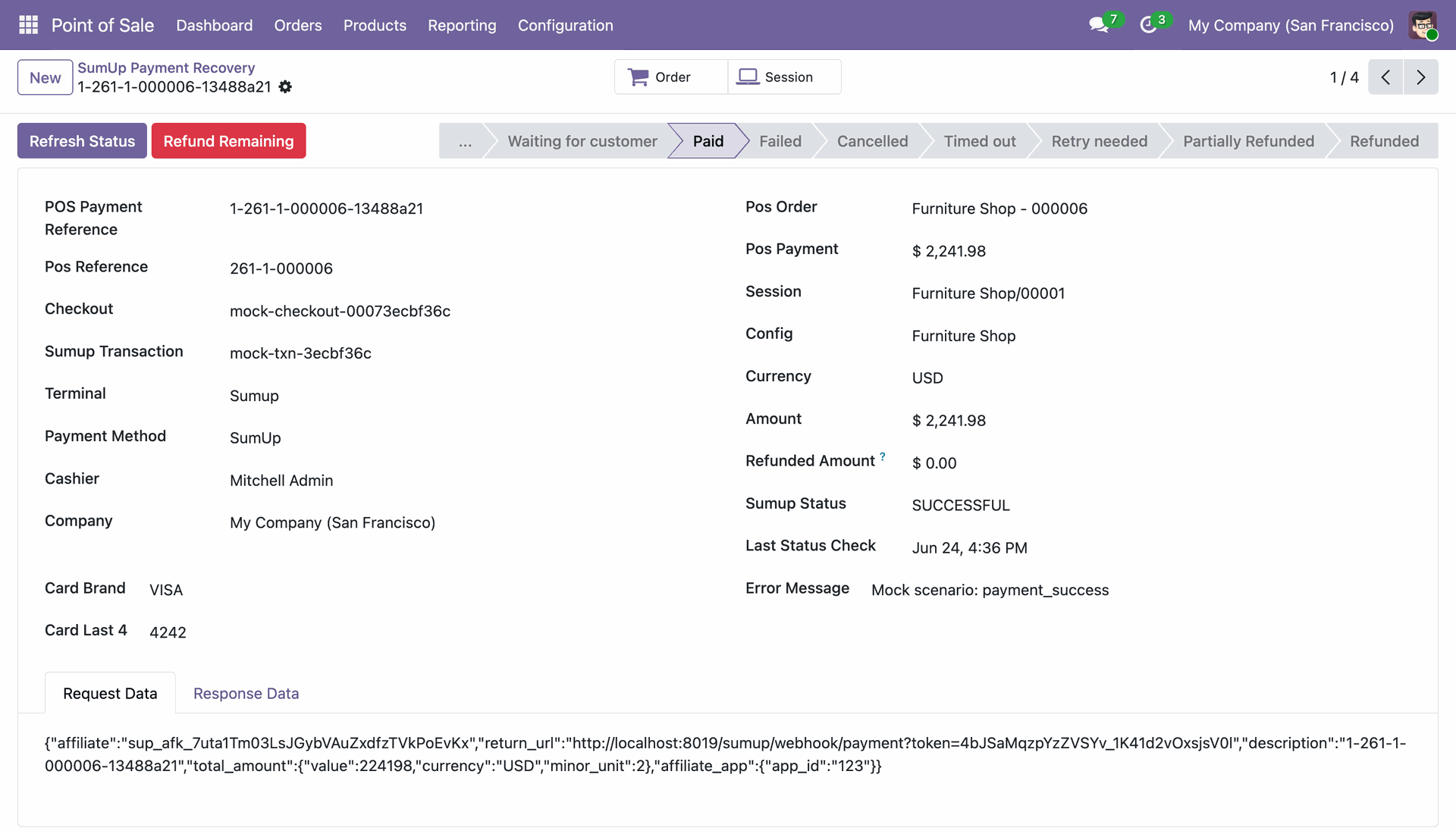1456x834 pixels.
Task: Open the chat messages icon with badge 7
Action: [x=1099, y=25]
